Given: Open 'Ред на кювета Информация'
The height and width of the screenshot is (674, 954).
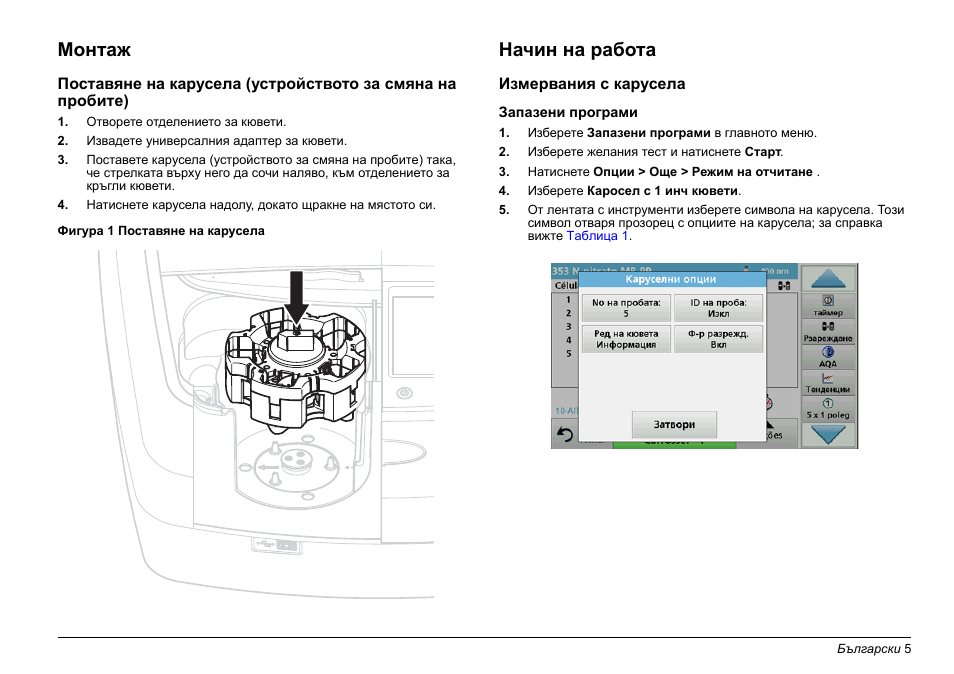Looking at the screenshot, I should coord(626,339).
